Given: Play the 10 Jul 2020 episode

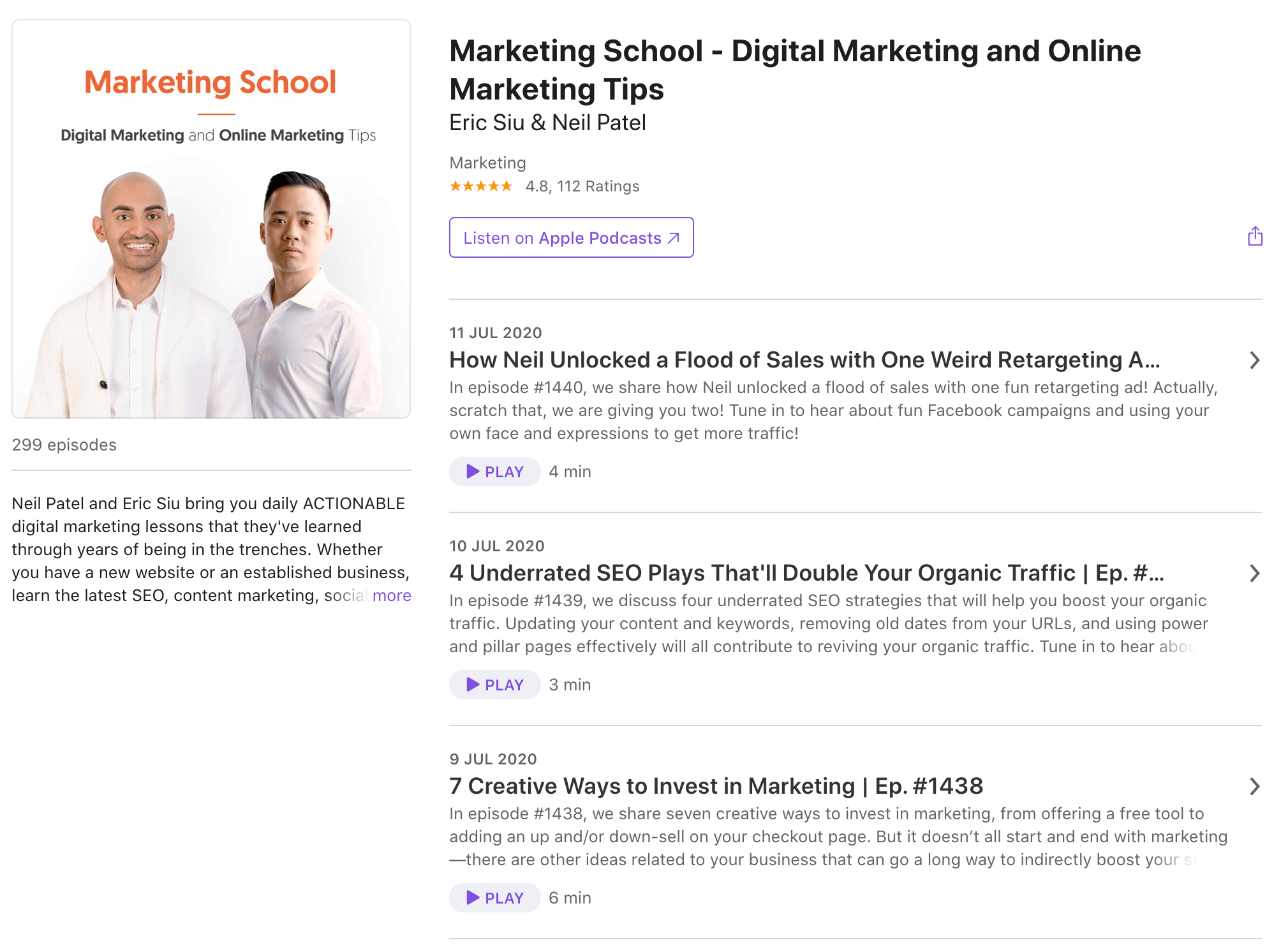Looking at the screenshot, I should point(495,685).
